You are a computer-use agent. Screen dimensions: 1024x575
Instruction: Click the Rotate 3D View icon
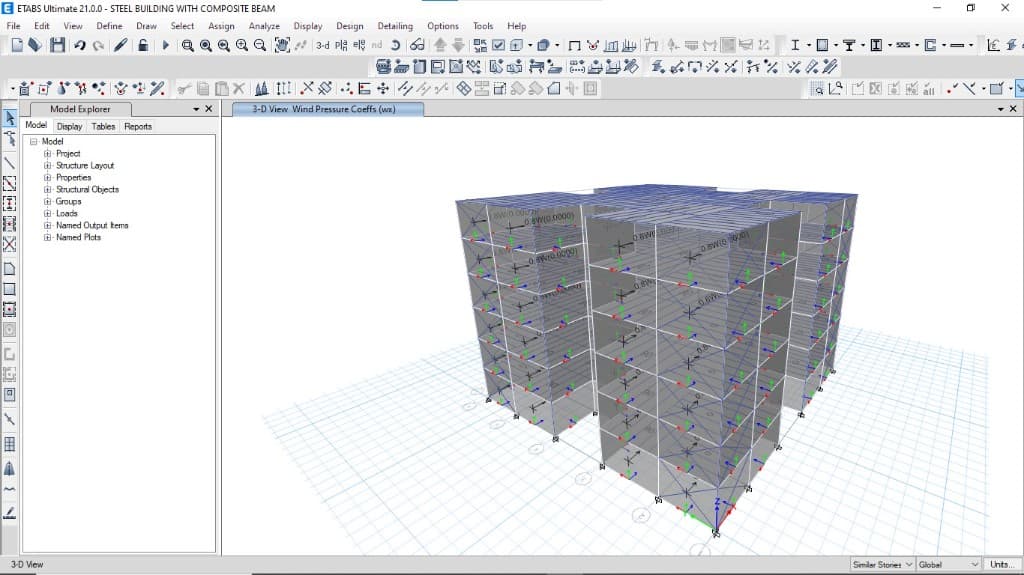tap(395, 45)
